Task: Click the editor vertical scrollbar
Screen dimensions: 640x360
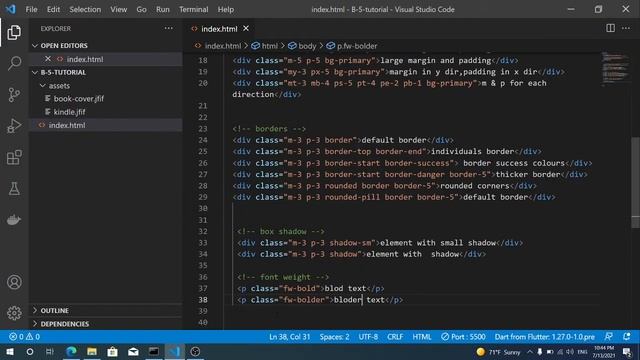Action: click(x=636, y=182)
